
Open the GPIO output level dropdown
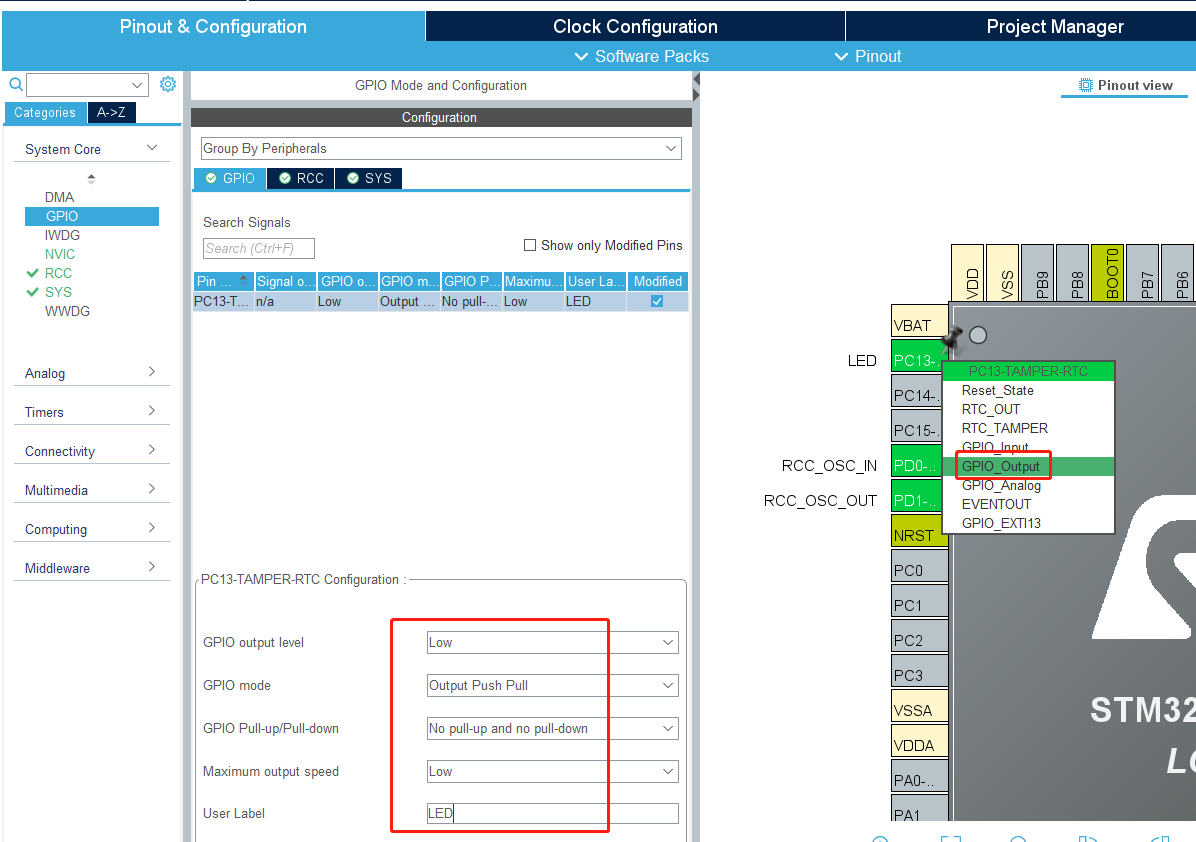point(552,642)
